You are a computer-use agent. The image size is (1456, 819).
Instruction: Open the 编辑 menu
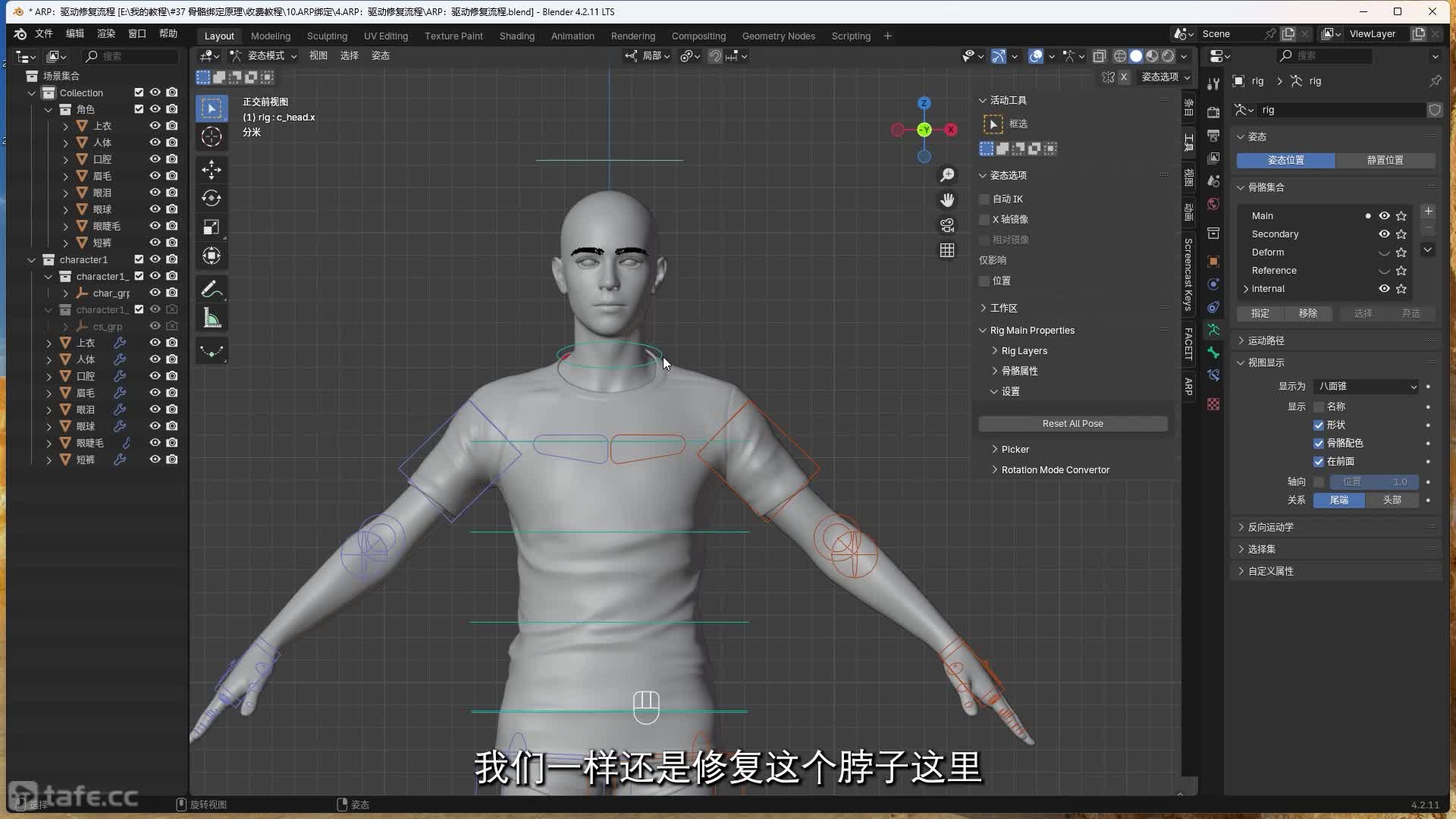coord(75,33)
